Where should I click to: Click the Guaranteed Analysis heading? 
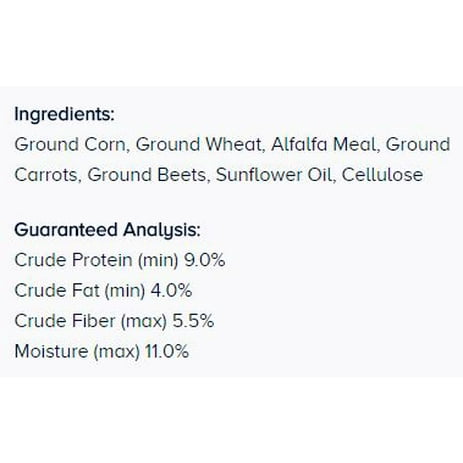(107, 230)
